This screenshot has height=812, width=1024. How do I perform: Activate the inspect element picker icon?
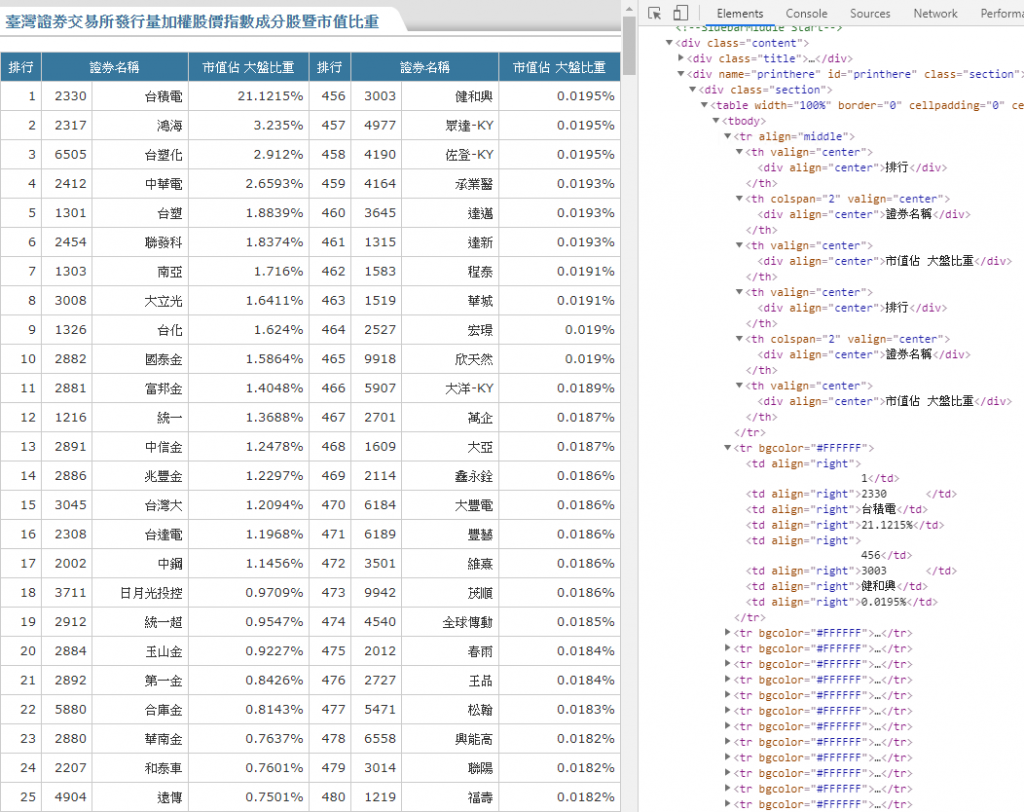(654, 13)
